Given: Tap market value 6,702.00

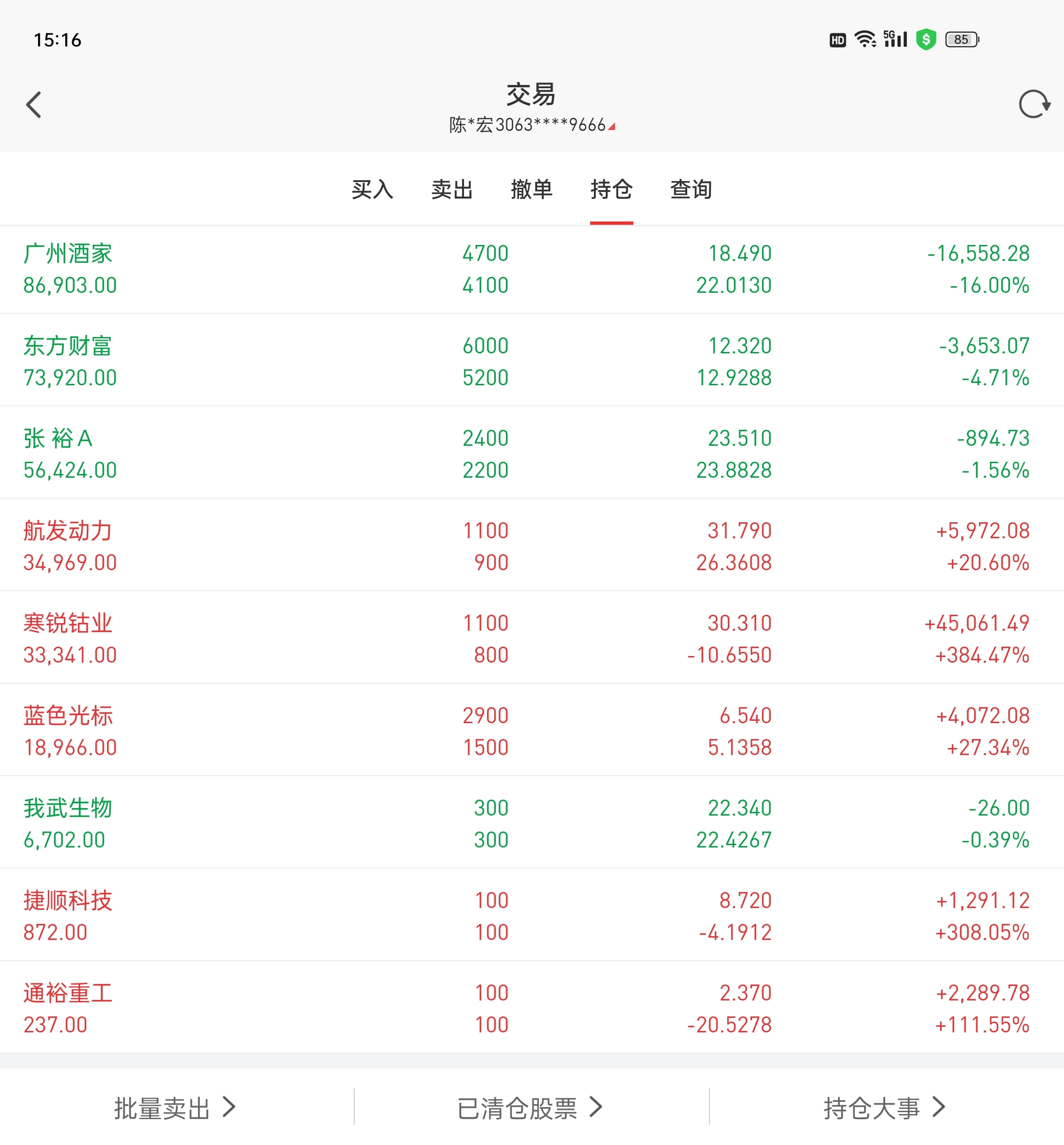Looking at the screenshot, I should pyautogui.click(x=64, y=840).
